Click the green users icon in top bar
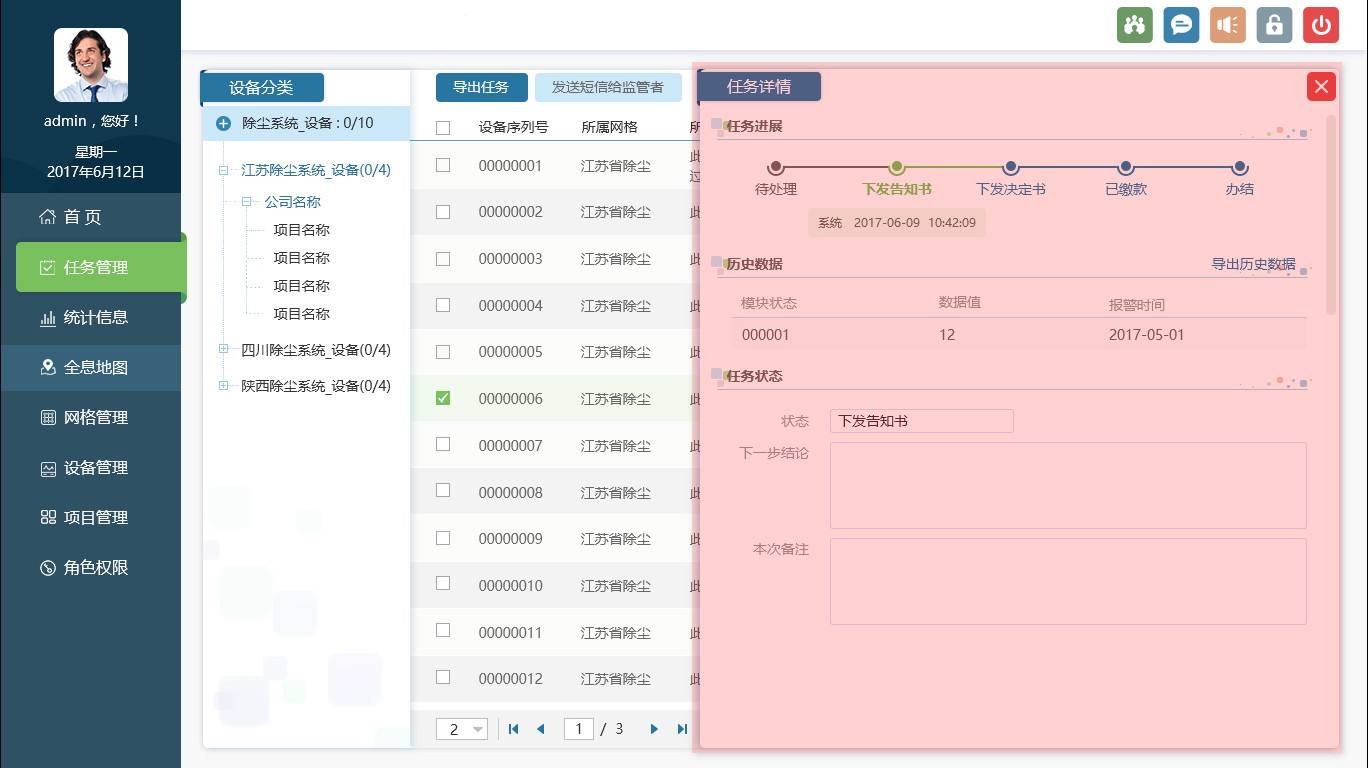 [x=1135, y=25]
